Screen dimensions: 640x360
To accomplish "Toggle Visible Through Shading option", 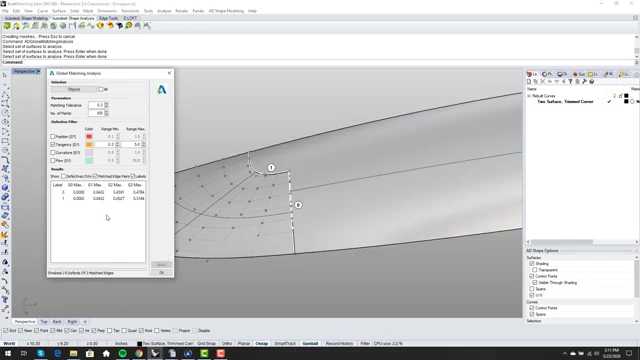I will 535,282.
